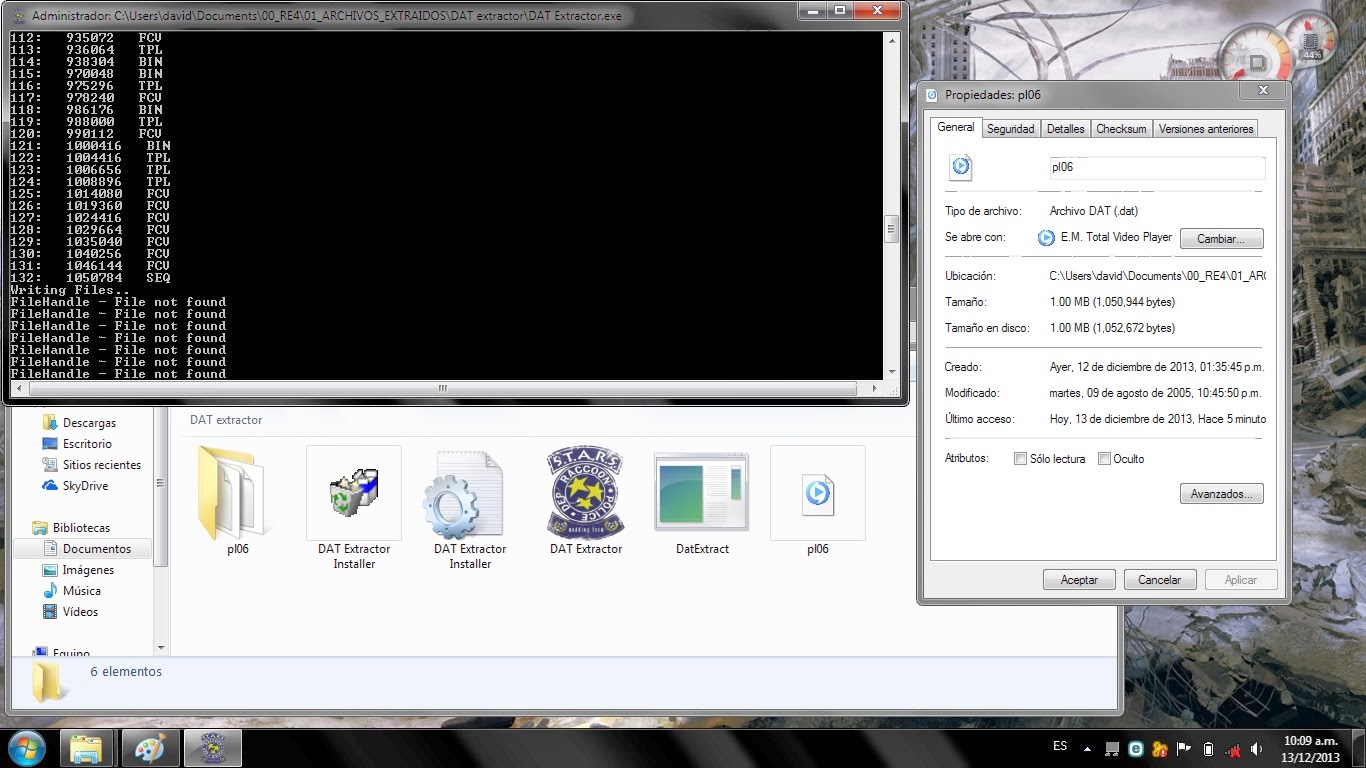Open Descargas in the Explorer sidebar
Viewport: 1366px width, 768px height.
[89, 423]
